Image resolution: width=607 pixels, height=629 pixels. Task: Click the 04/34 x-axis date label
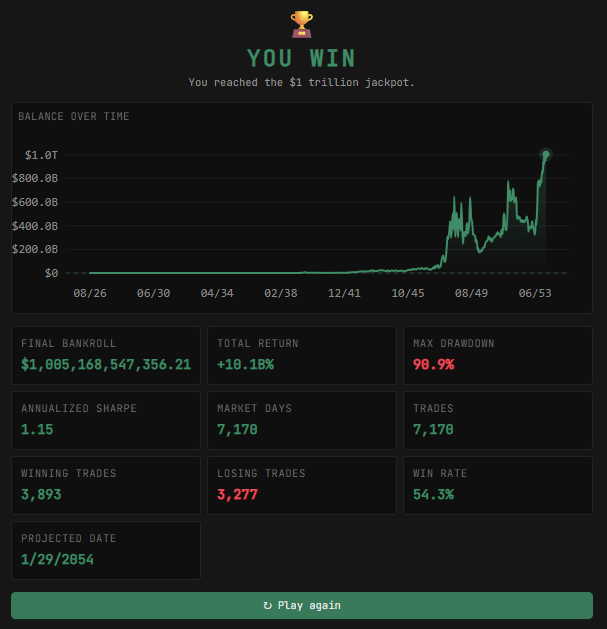tap(217, 293)
